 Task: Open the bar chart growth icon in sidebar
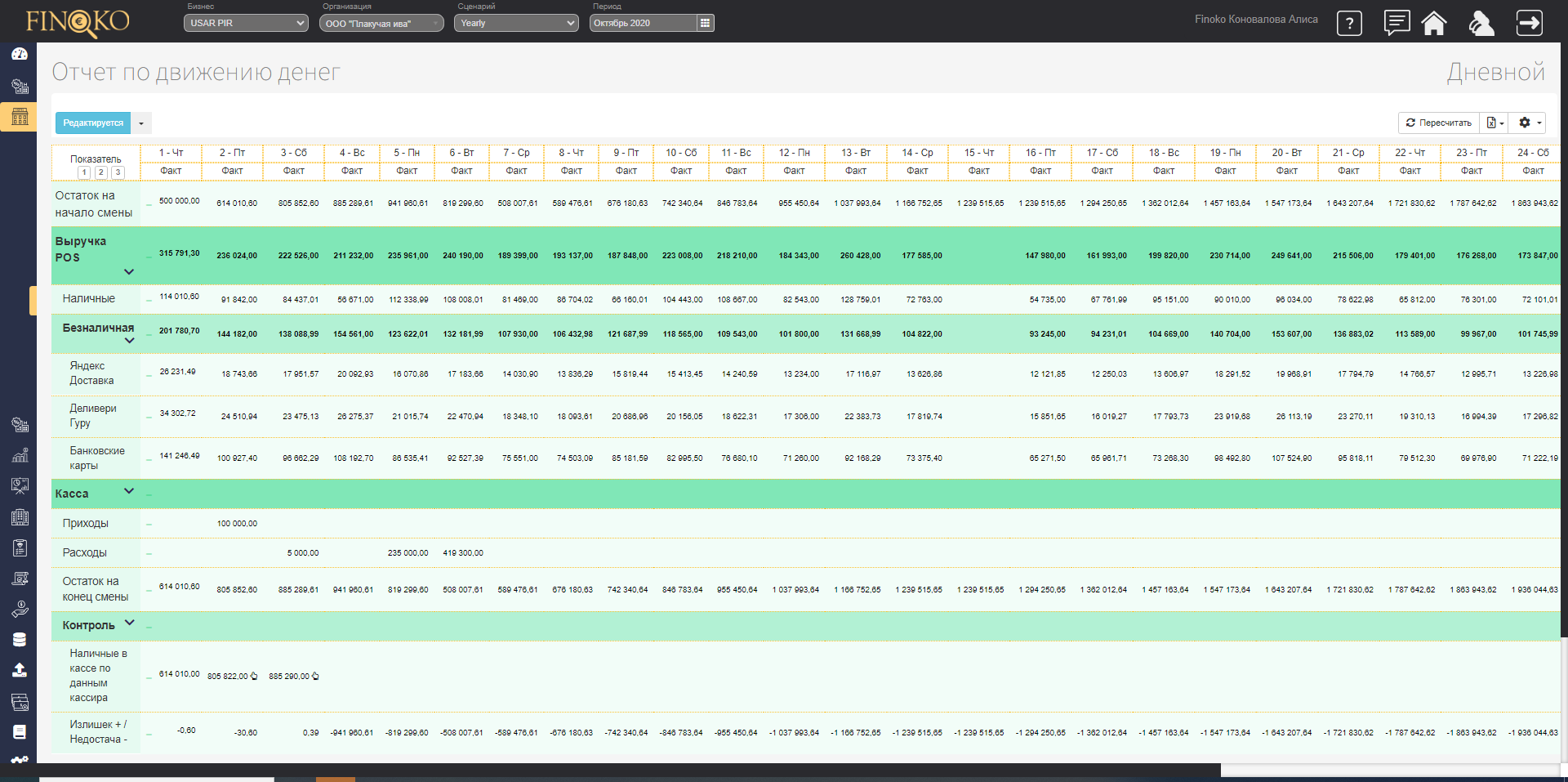20,455
